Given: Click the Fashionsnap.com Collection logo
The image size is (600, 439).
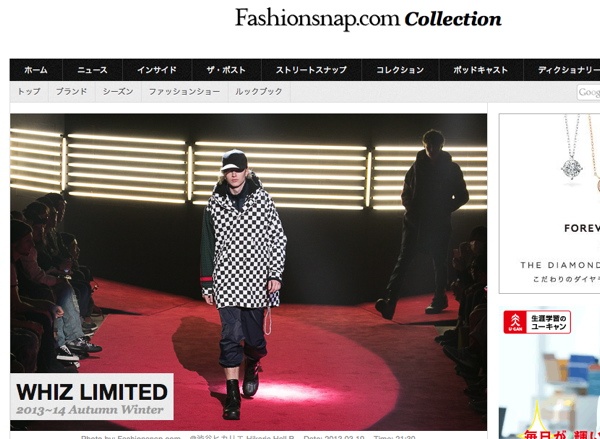Looking at the screenshot, I should [x=368, y=19].
